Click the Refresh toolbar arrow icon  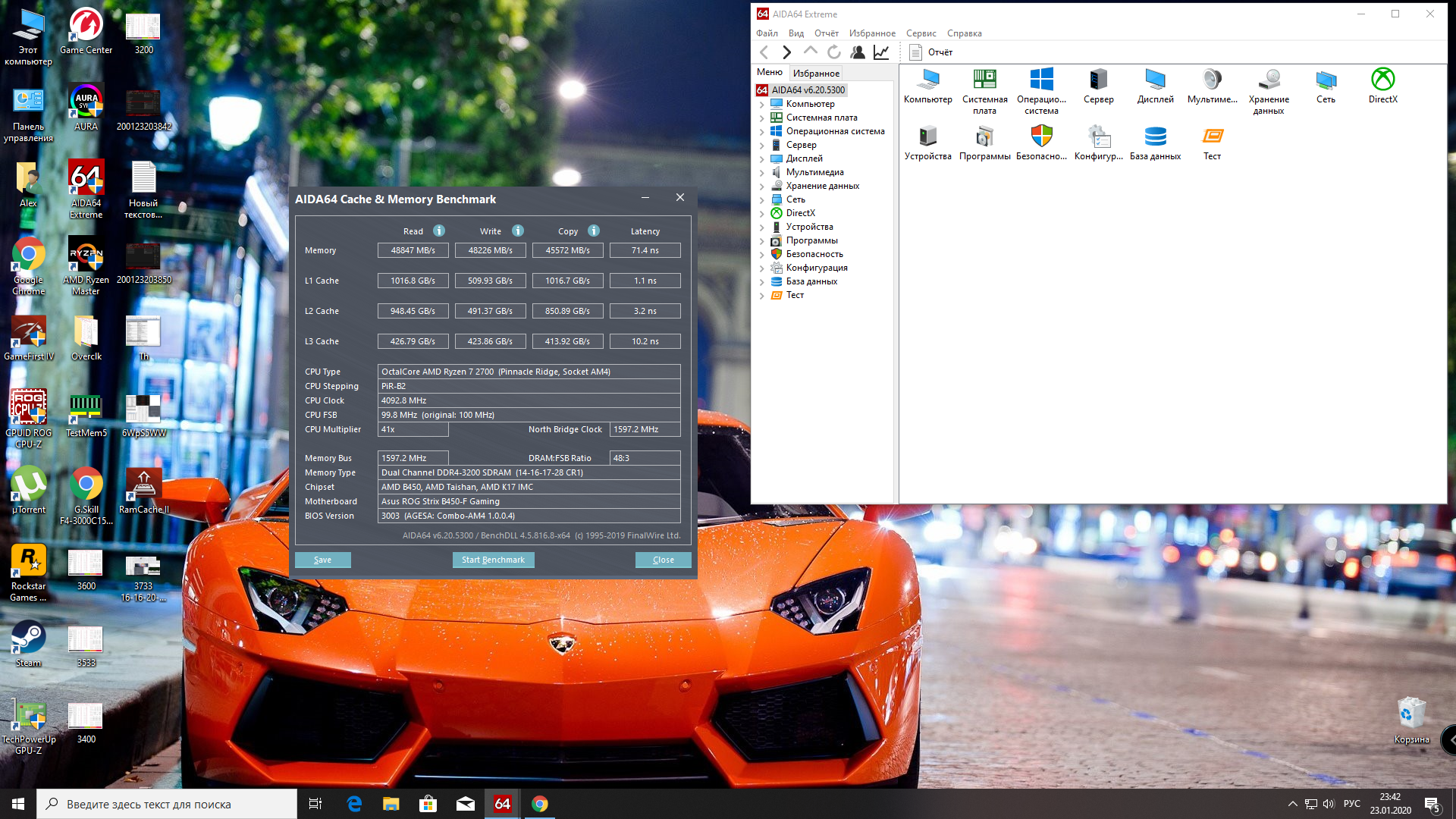coord(833,52)
